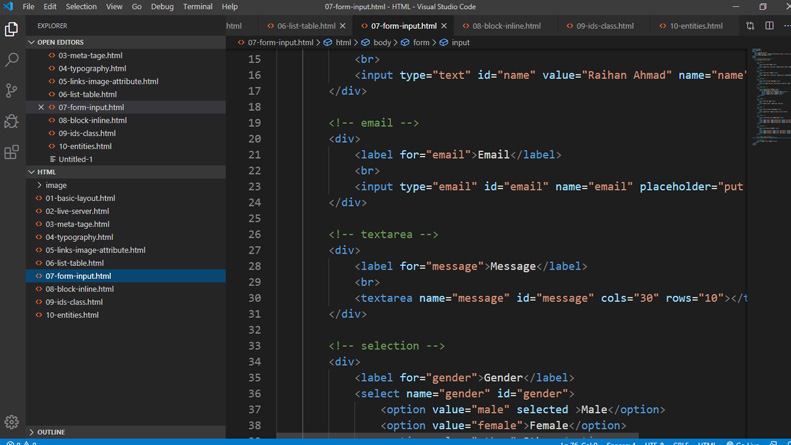Close 07-form-input.html in Open Editors
791x445 pixels.
[41, 107]
